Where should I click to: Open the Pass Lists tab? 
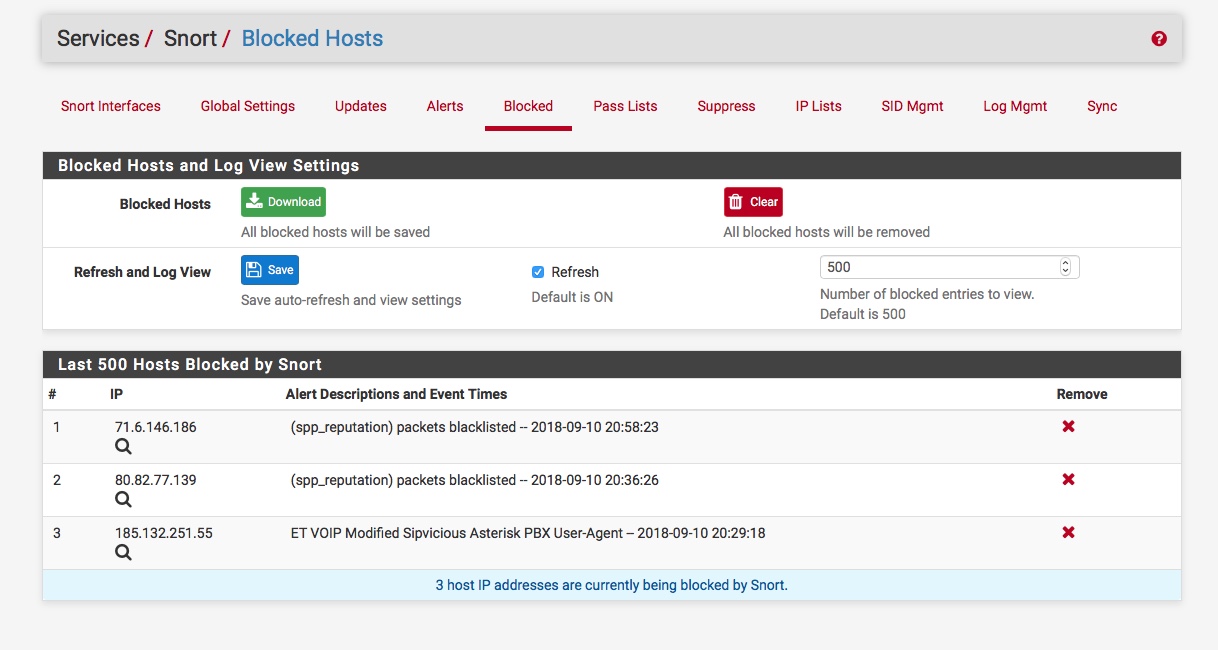(x=626, y=106)
